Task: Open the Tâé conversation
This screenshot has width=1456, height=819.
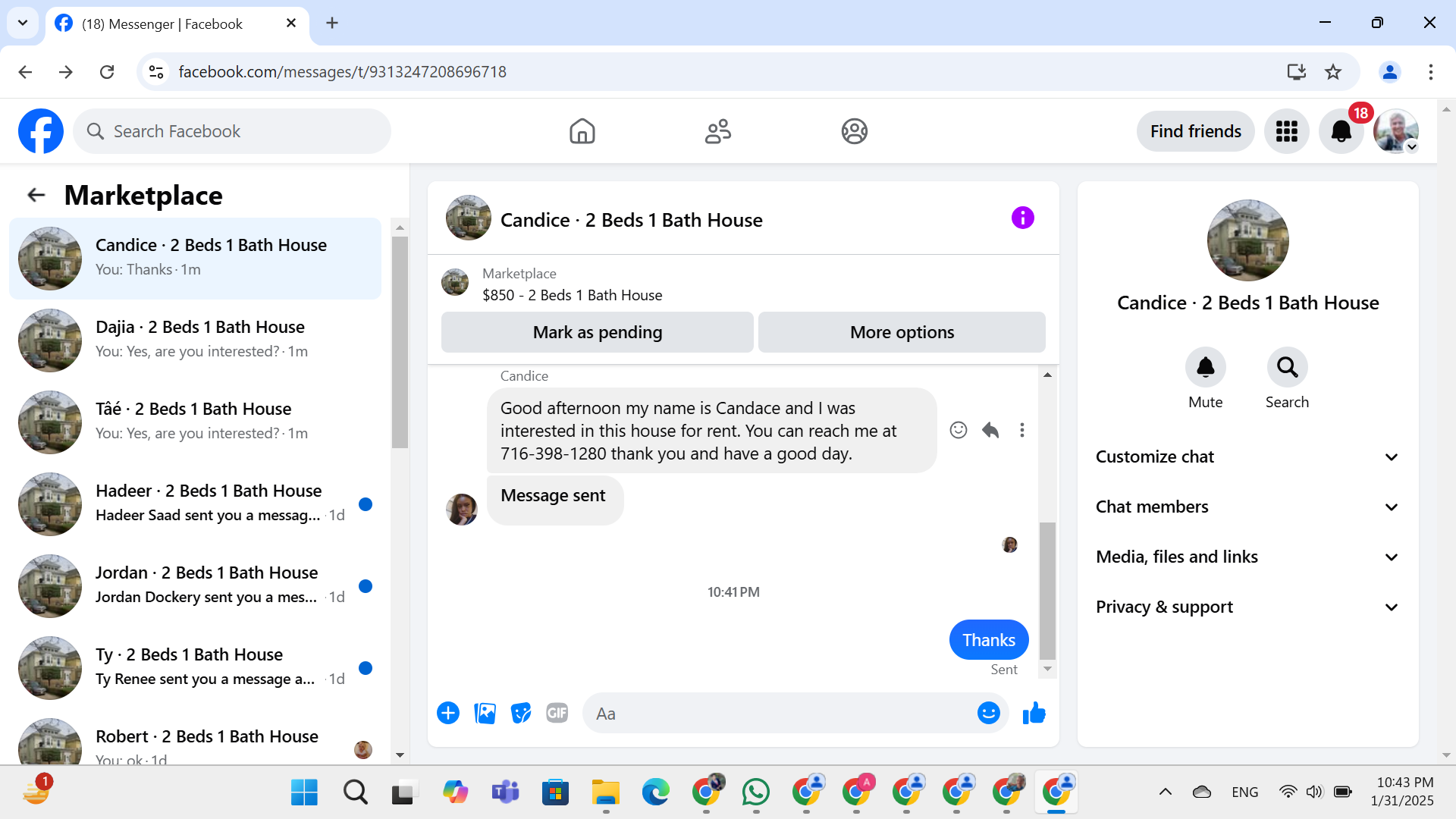Action: coord(195,422)
